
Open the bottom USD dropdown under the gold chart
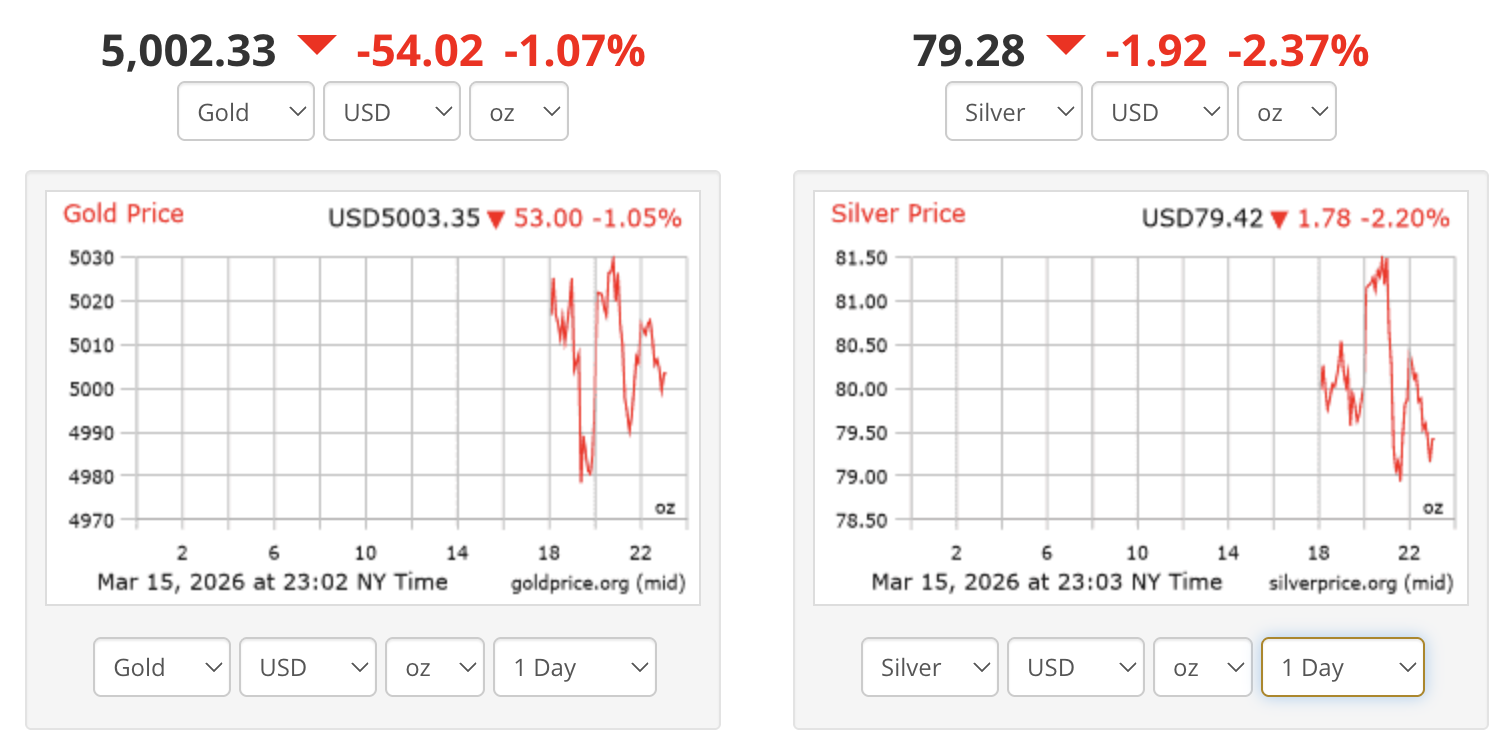tap(307, 667)
